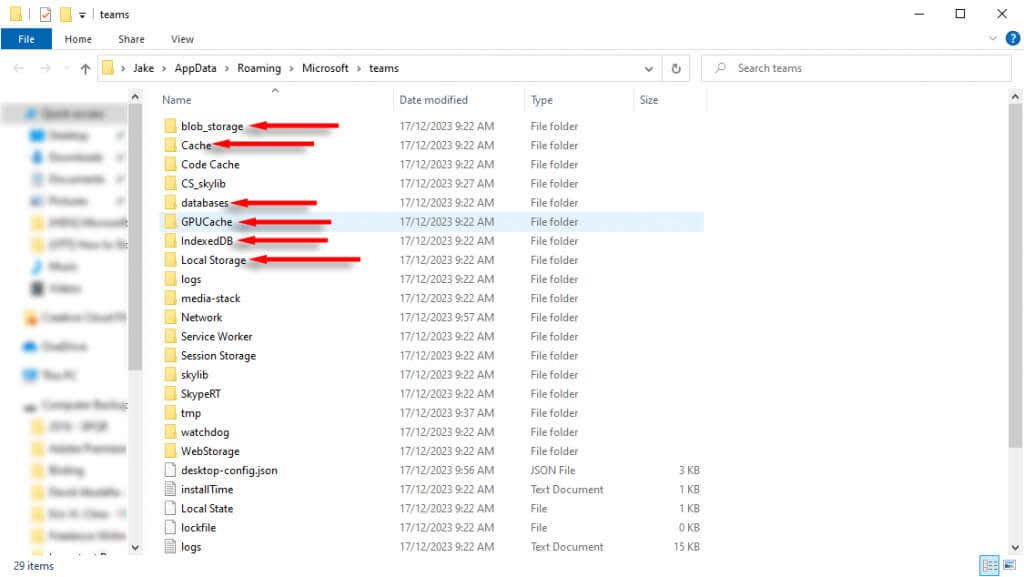This screenshot has height=577, width=1024.
Task: Expand the ribbon with the chevron
Action: (x=993, y=39)
